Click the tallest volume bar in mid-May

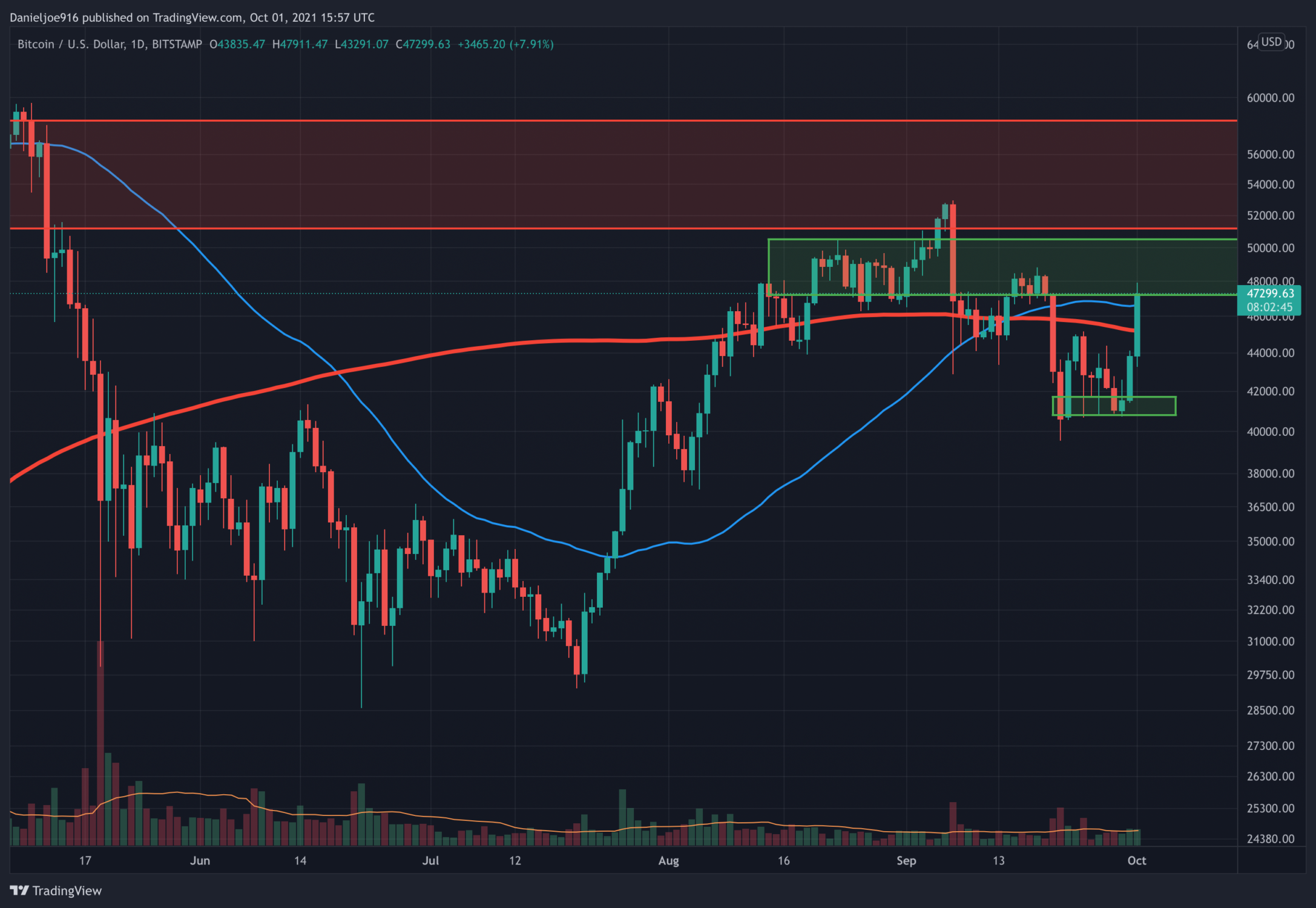coord(100,743)
